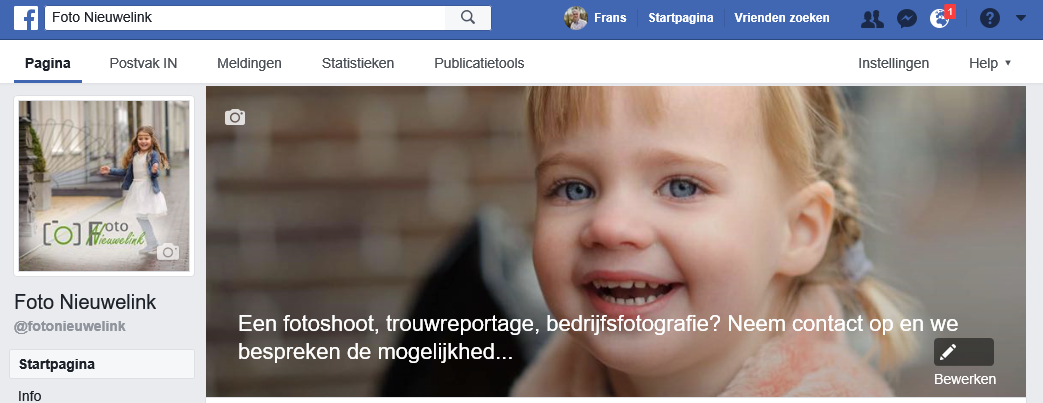Click the pencil Bewerken button

[964, 352]
